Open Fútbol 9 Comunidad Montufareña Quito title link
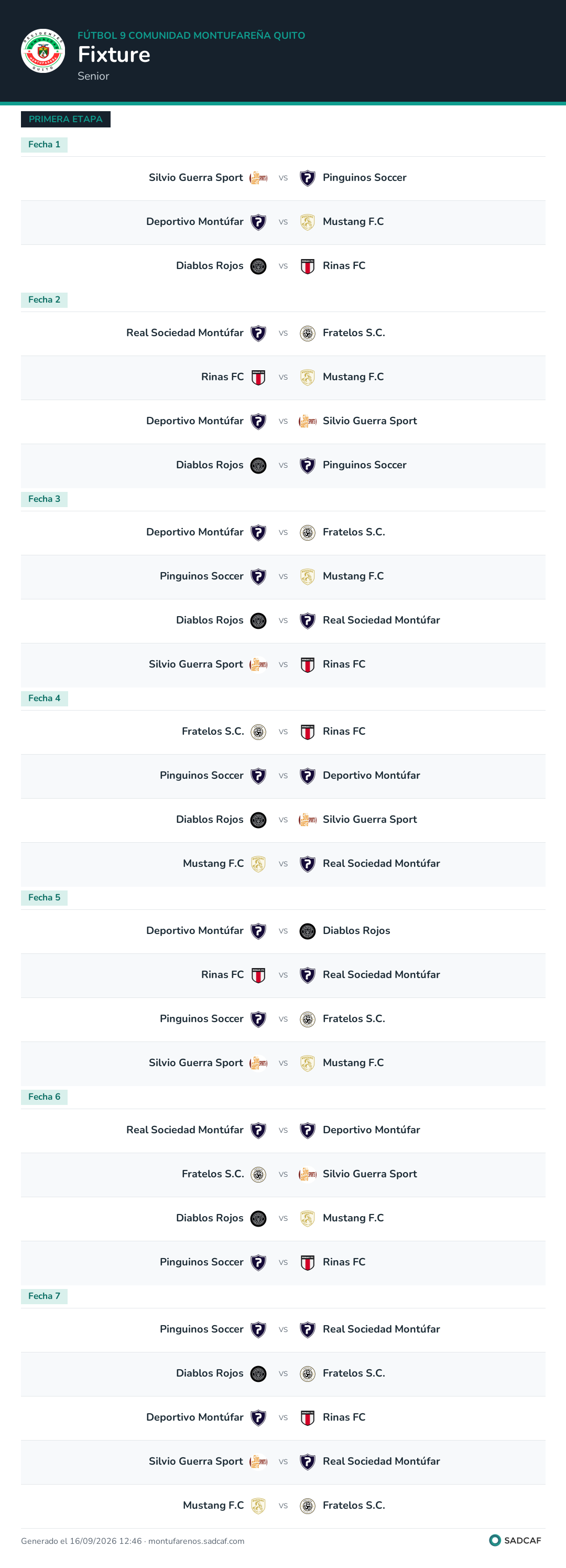The image size is (566, 1568). 191,35
